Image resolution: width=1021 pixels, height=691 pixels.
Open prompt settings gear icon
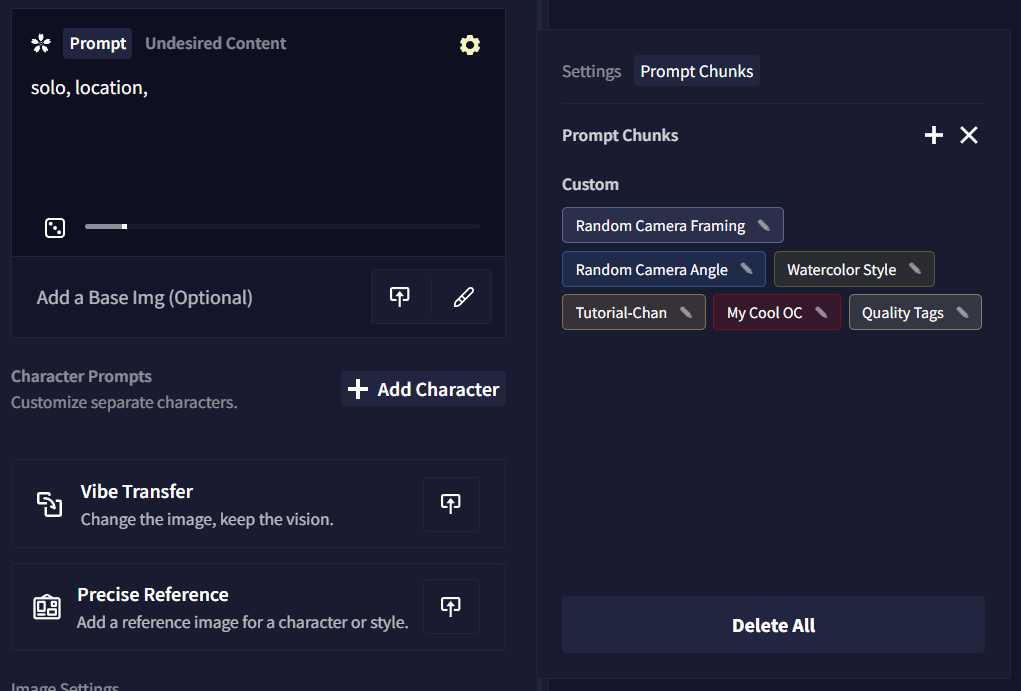point(469,45)
